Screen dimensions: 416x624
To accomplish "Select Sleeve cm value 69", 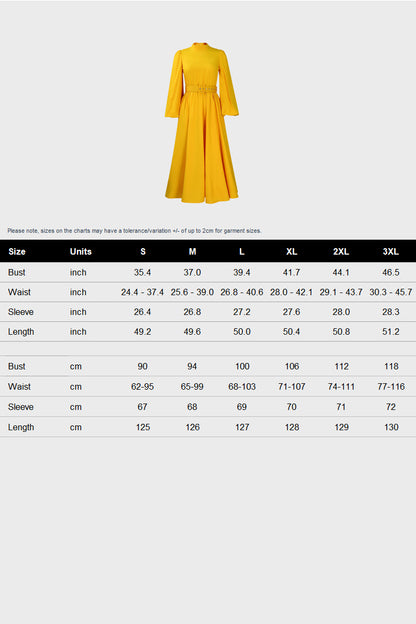I will tap(242, 407).
